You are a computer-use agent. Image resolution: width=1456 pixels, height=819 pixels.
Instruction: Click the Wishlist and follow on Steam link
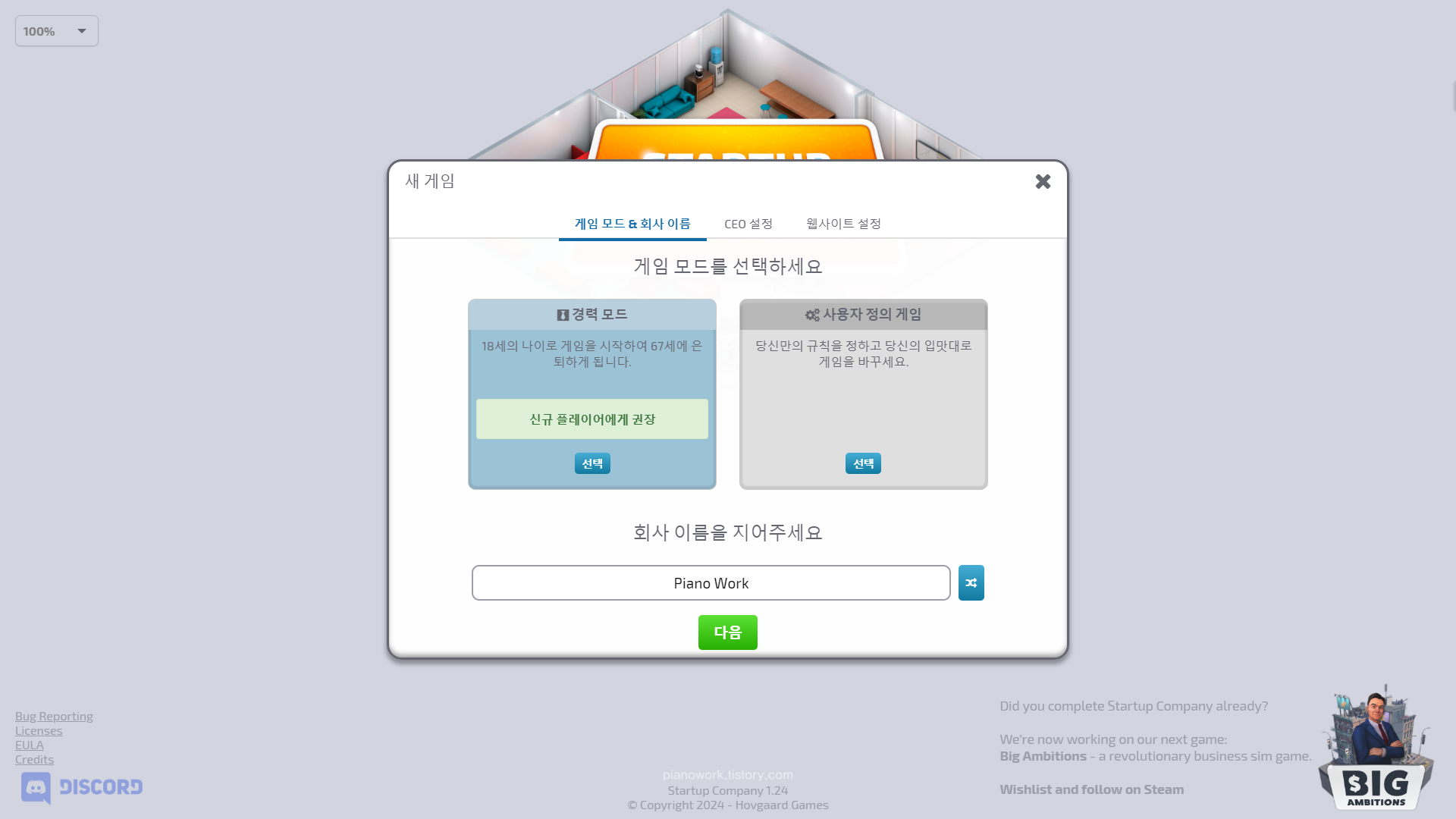(1092, 788)
